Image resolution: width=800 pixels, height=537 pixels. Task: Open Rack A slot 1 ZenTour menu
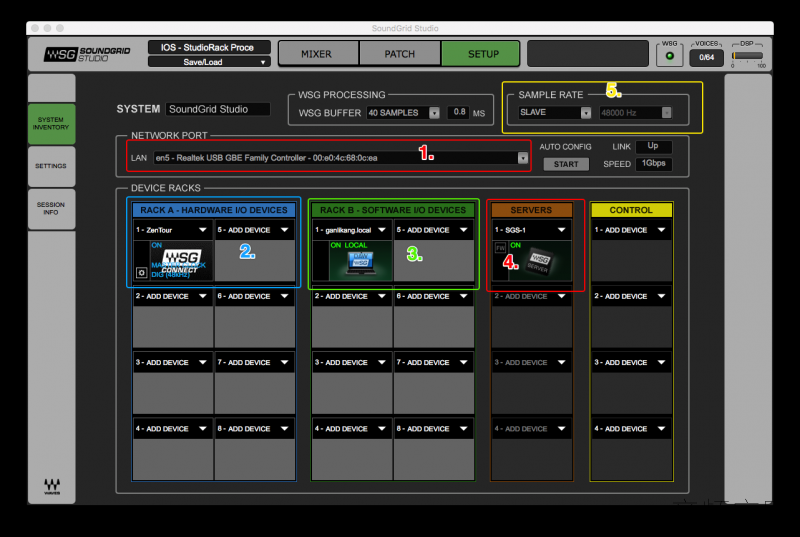click(172, 230)
